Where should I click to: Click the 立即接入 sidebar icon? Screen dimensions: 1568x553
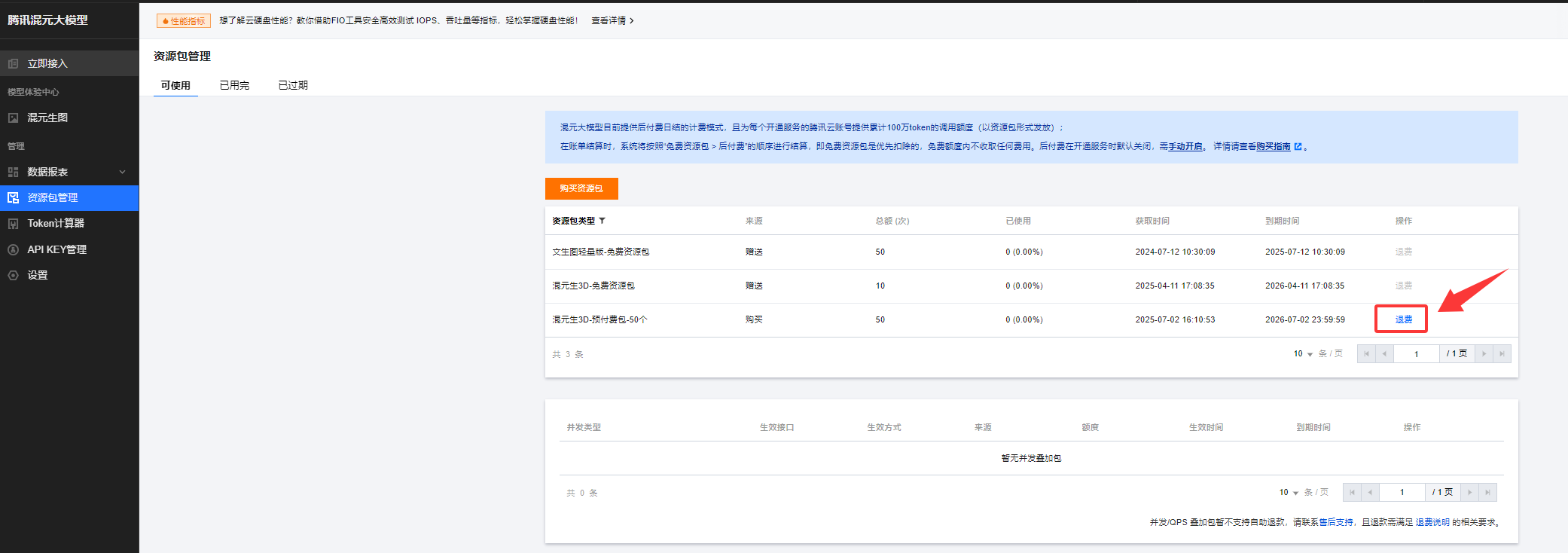(13, 64)
